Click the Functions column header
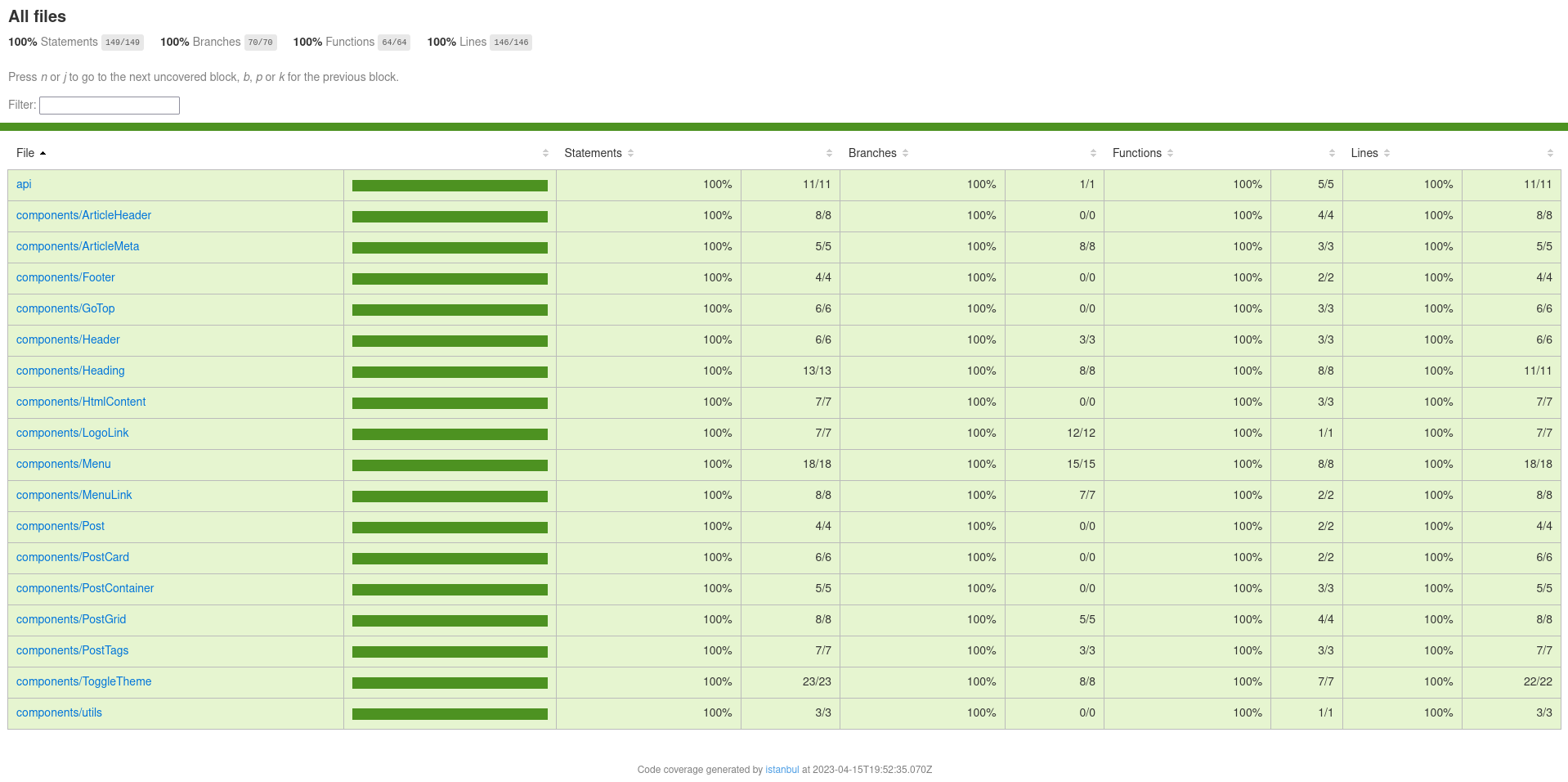 (1137, 153)
